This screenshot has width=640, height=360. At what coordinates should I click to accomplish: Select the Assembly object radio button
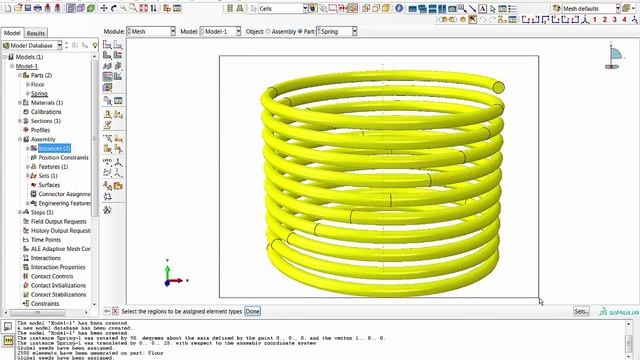click(268, 31)
